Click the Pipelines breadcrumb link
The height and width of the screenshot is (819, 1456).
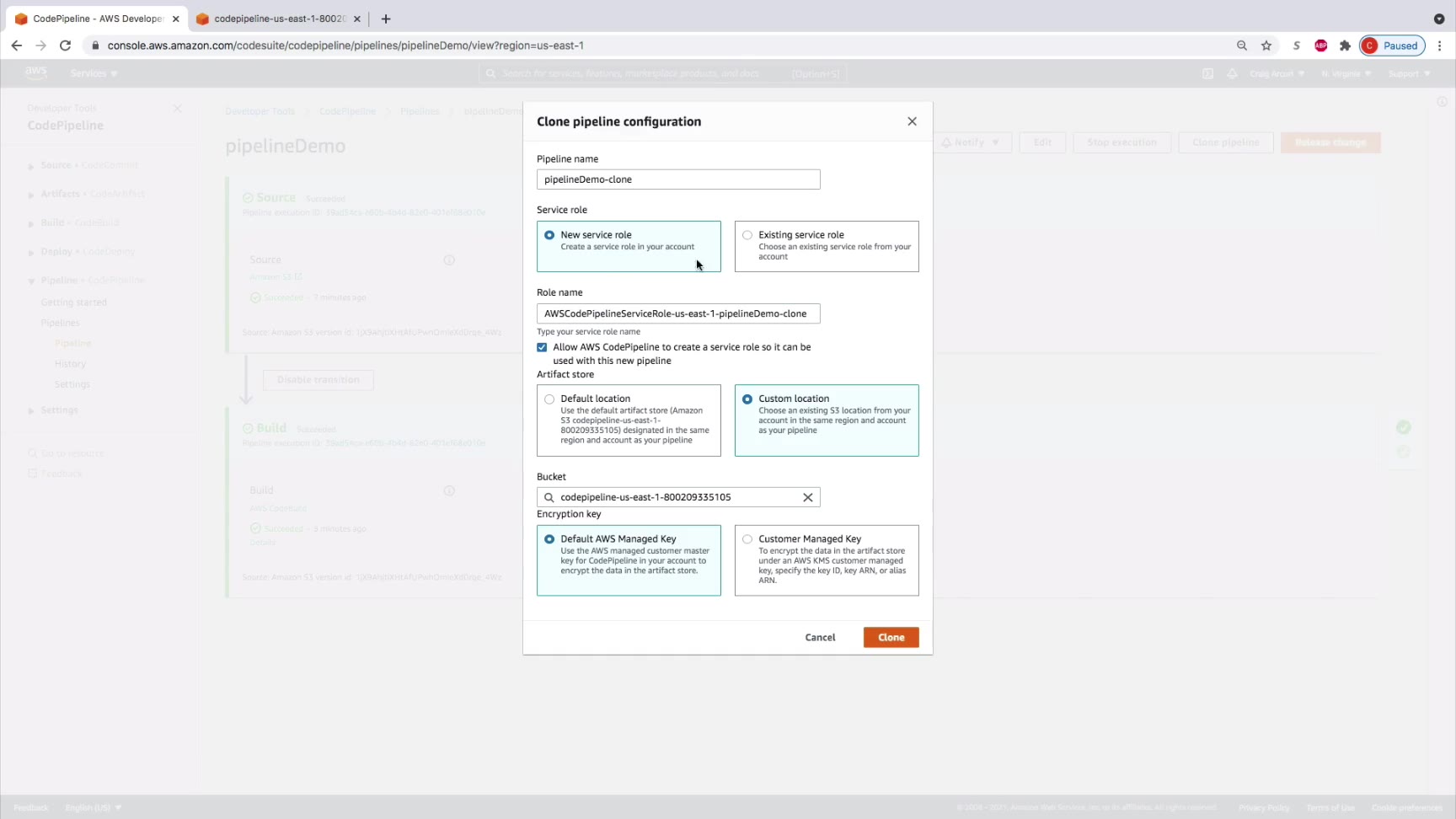[420, 111]
